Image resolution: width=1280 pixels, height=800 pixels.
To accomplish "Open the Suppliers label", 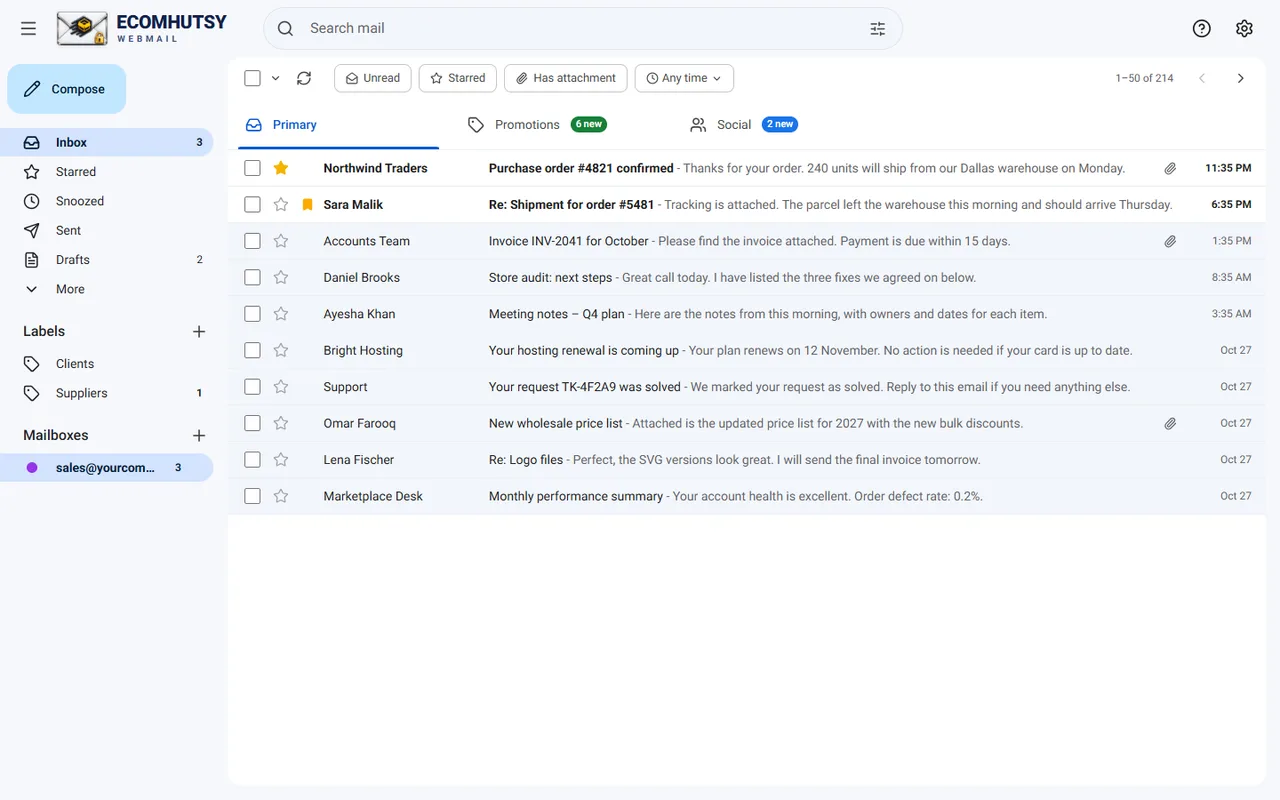I will [107, 393].
